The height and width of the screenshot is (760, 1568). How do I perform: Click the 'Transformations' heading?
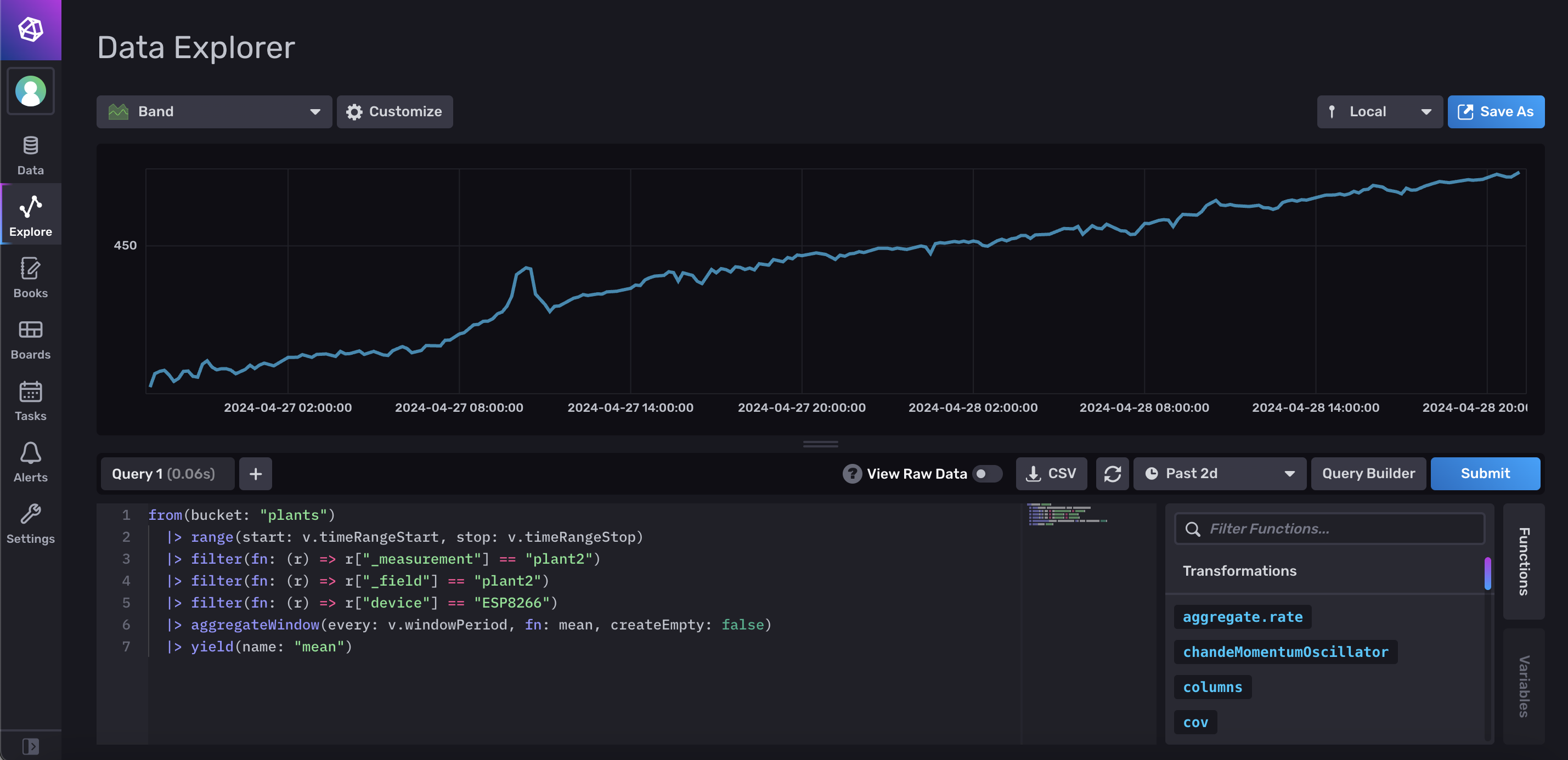[x=1239, y=571]
